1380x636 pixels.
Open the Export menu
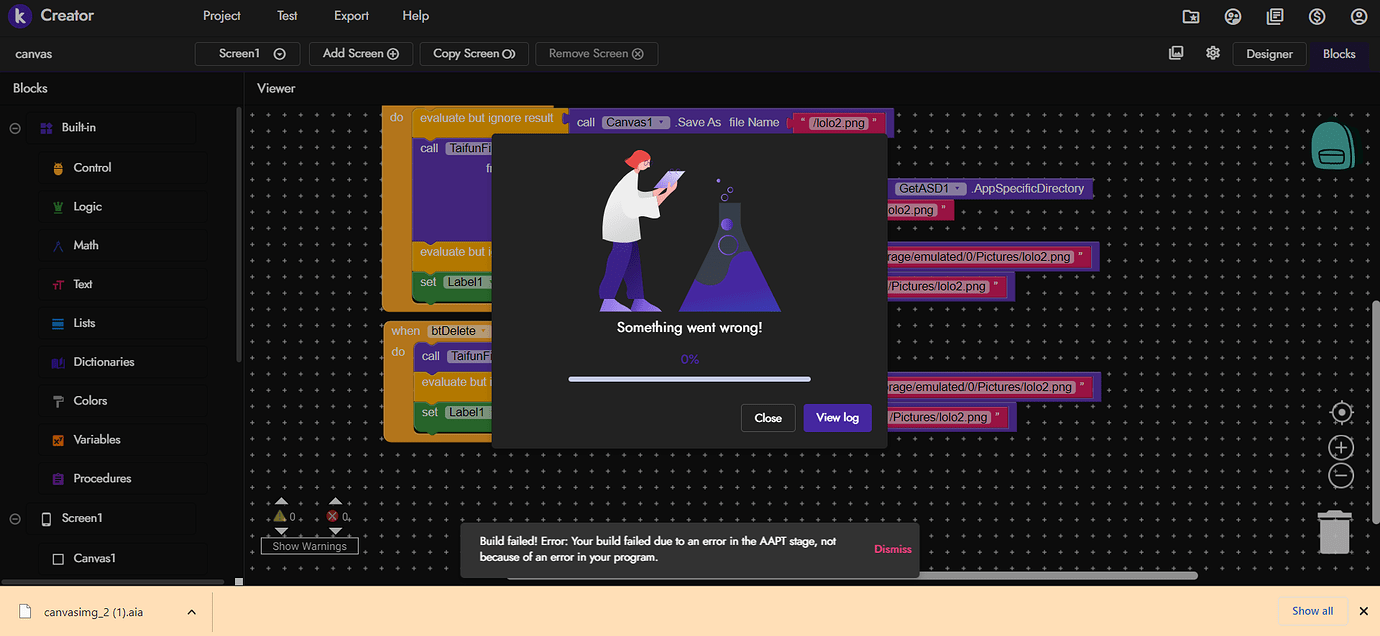pos(351,16)
